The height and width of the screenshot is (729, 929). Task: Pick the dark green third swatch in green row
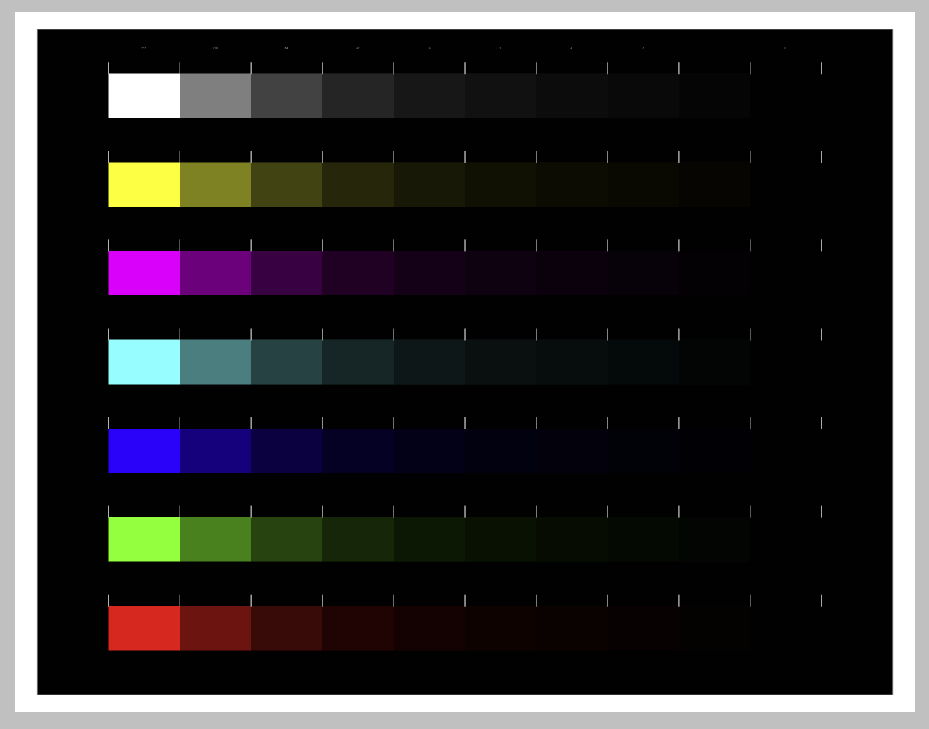click(287, 539)
